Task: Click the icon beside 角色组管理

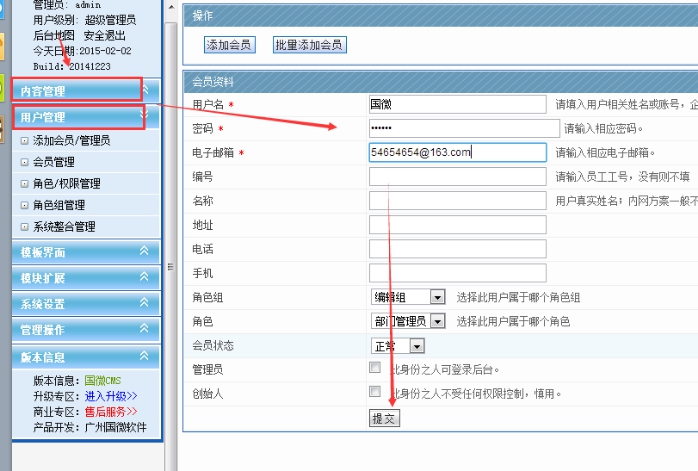Action: 25,205
